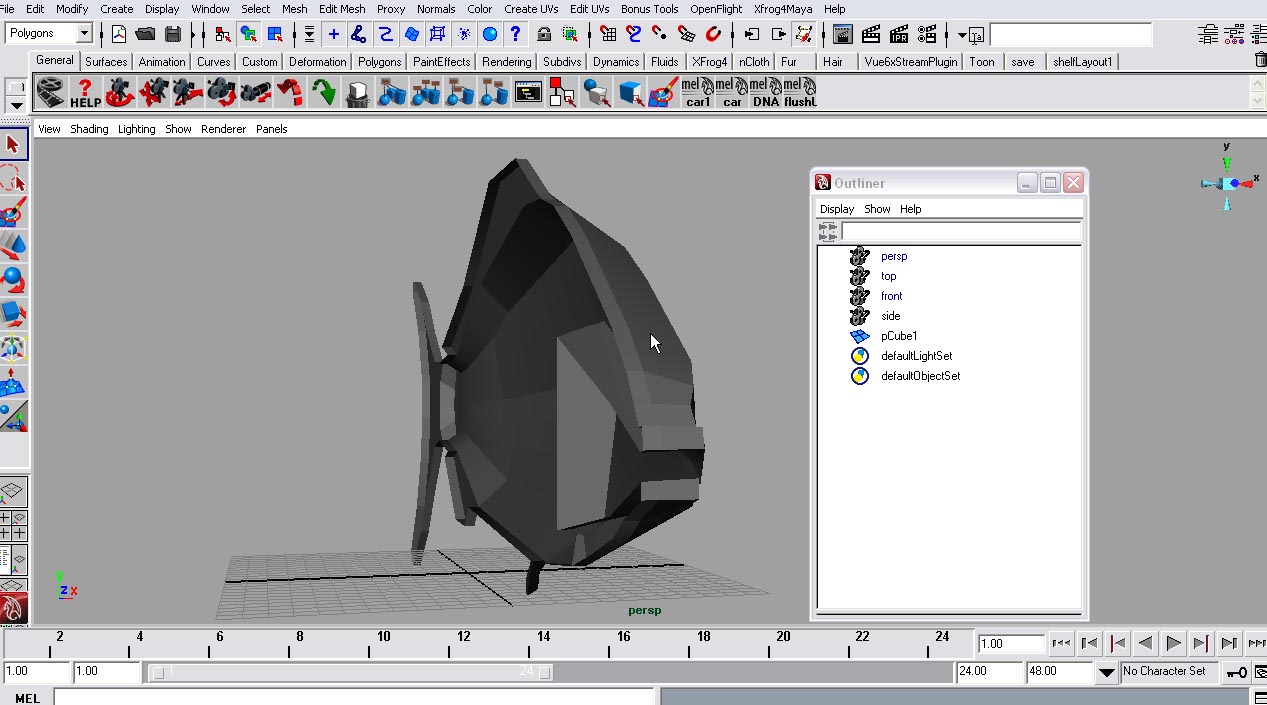Click the red HELP shelf icon
Screen dimensions: 1267x705
(85, 94)
